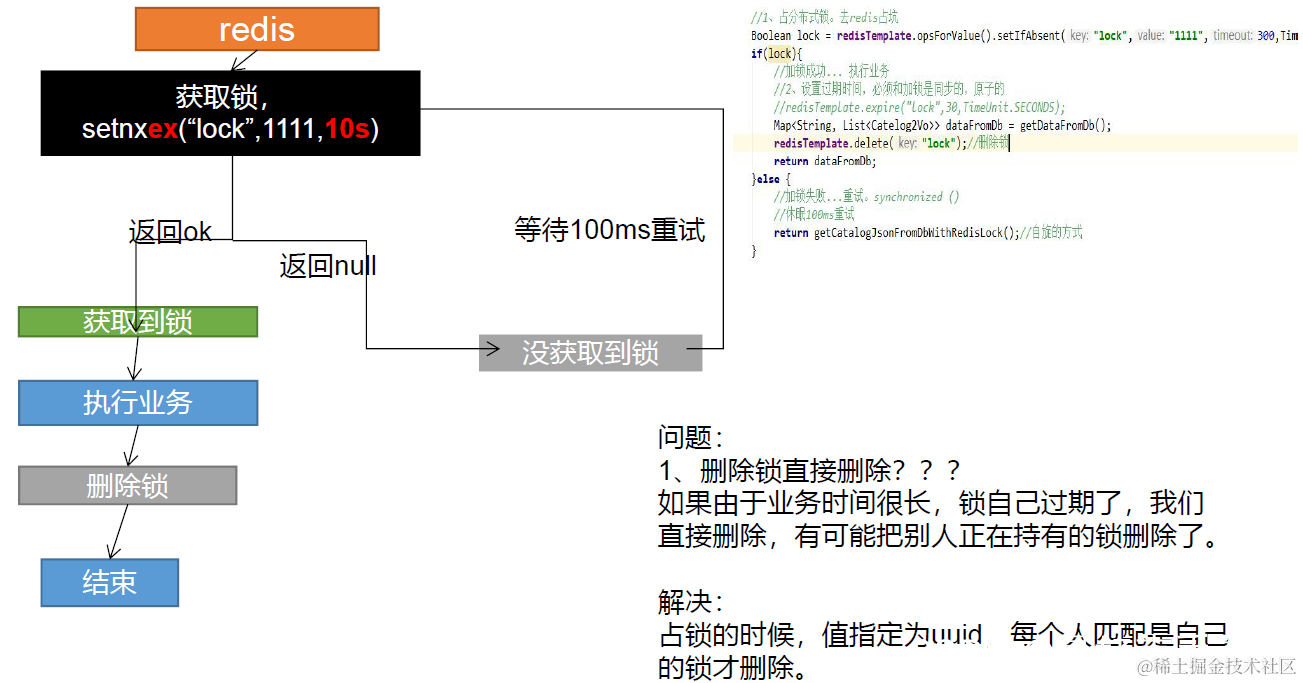The width and height of the screenshot is (1303, 683).
Task: Click the gray "没获取到锁" box
Action: pos(591,352)
